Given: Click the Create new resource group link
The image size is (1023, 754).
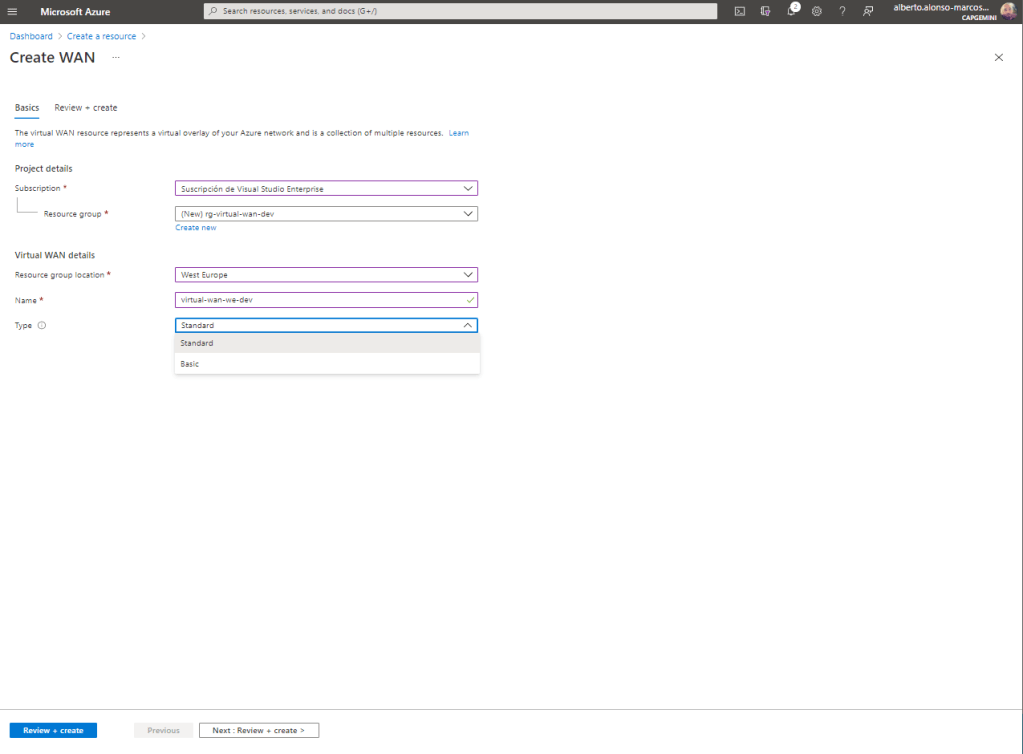Looking at the screenshot, I should [196, 228].
